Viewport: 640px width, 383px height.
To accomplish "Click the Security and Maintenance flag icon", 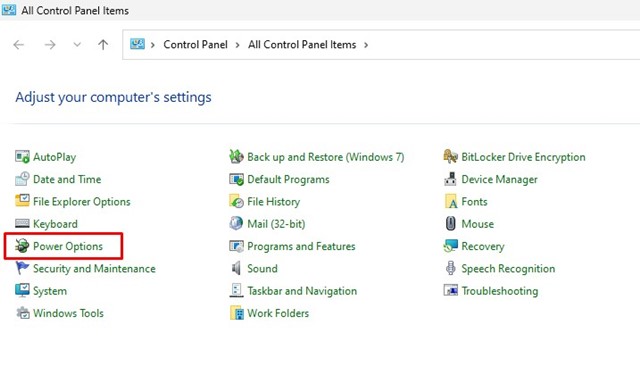I will point(22,268).
